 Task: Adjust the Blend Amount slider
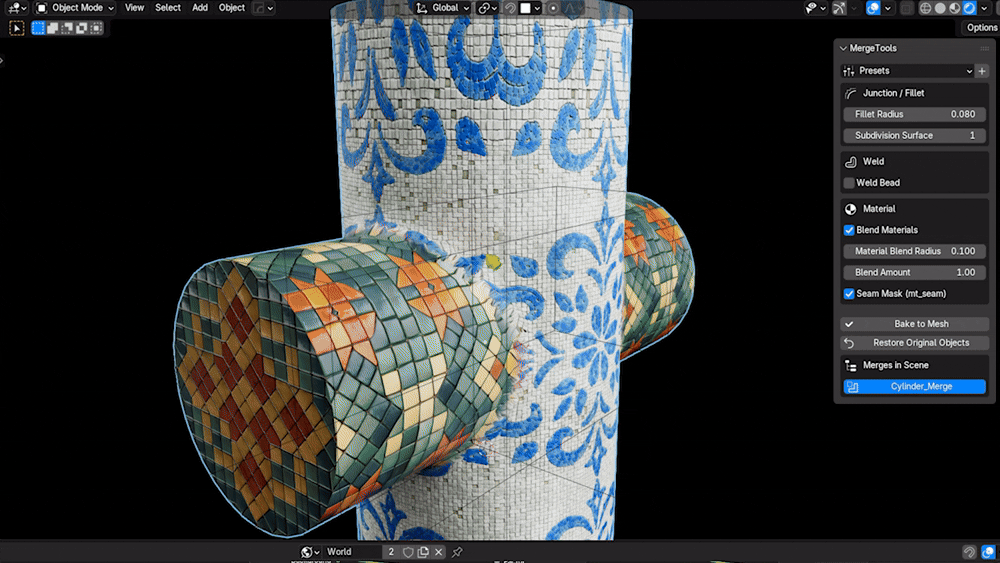point(915,272)
